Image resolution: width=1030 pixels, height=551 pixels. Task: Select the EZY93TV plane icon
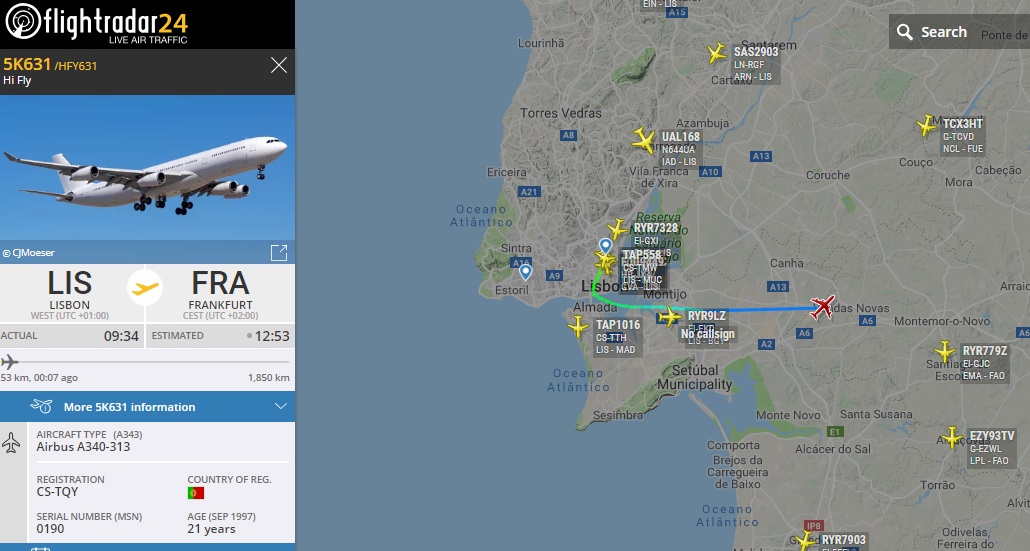[952, 437]
